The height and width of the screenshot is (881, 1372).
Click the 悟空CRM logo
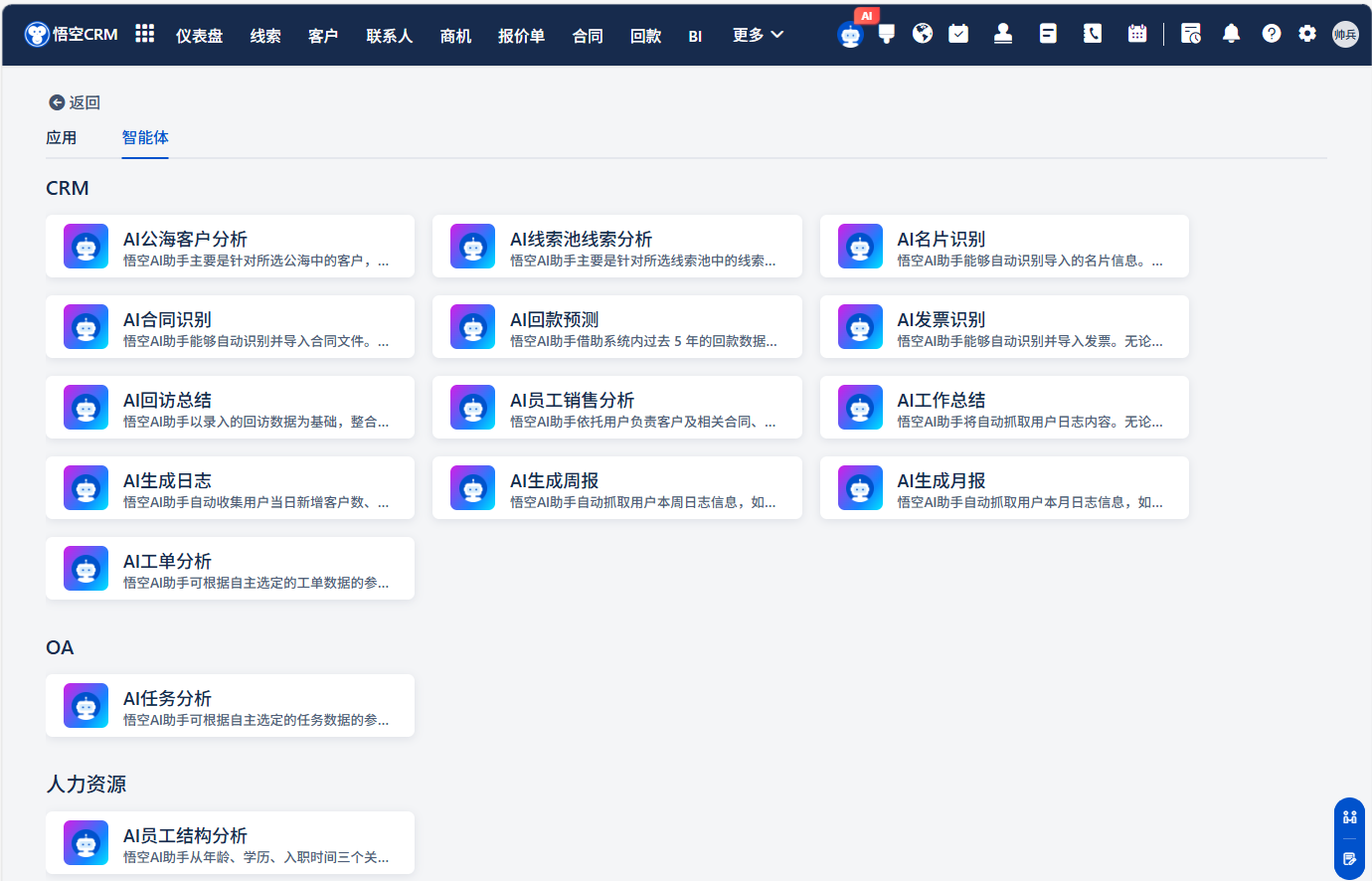(72, 35)
